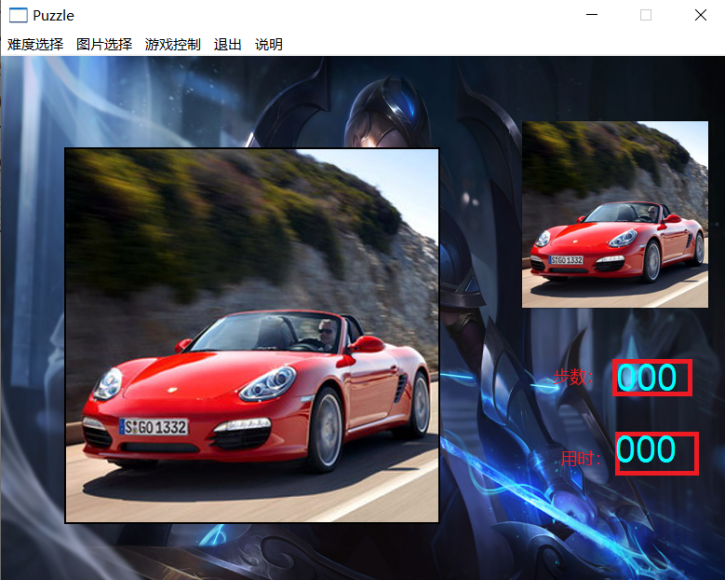
Task: Click the 用时: label
Action: [x=580, y=458]
